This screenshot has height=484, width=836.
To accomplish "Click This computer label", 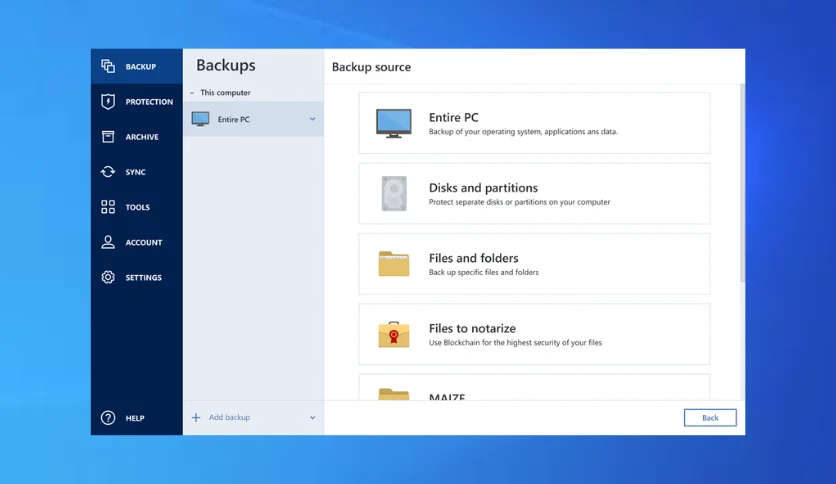I will pos(225,93).
